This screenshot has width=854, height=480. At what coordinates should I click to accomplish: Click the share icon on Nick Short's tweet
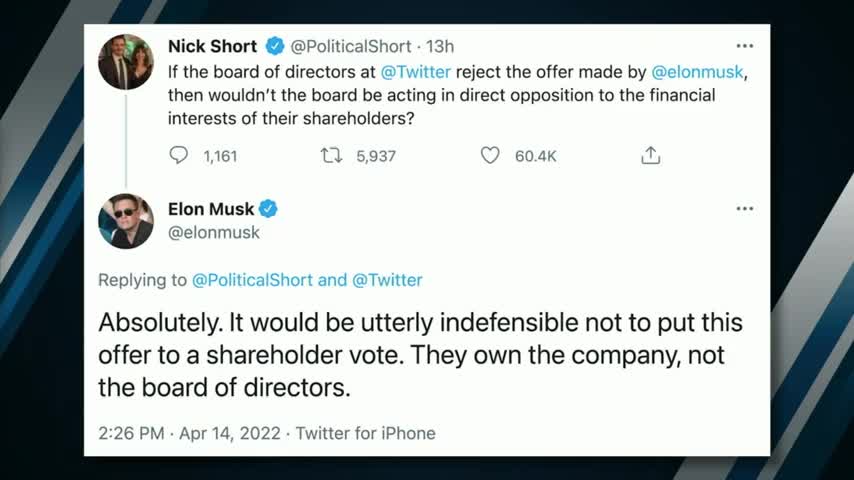coord(650,156)
